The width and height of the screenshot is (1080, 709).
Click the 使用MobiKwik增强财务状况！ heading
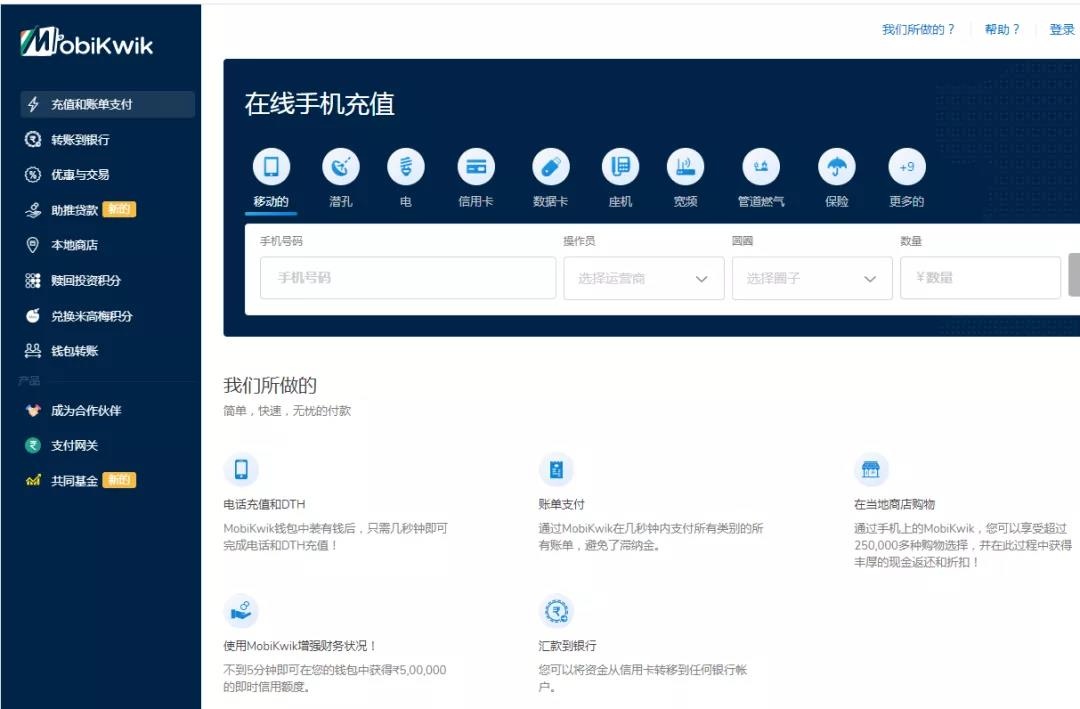coord(300,646)
